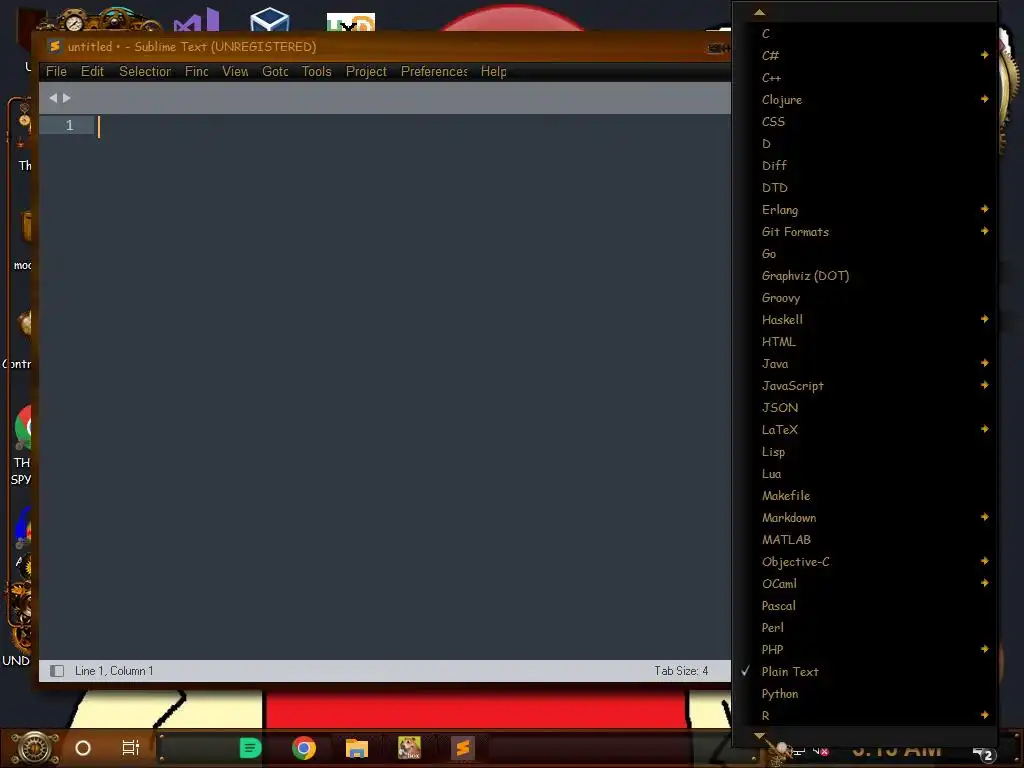The image size is (1024, 768).
Task: Click the previous tab left arrow
Action: (53, 98)
